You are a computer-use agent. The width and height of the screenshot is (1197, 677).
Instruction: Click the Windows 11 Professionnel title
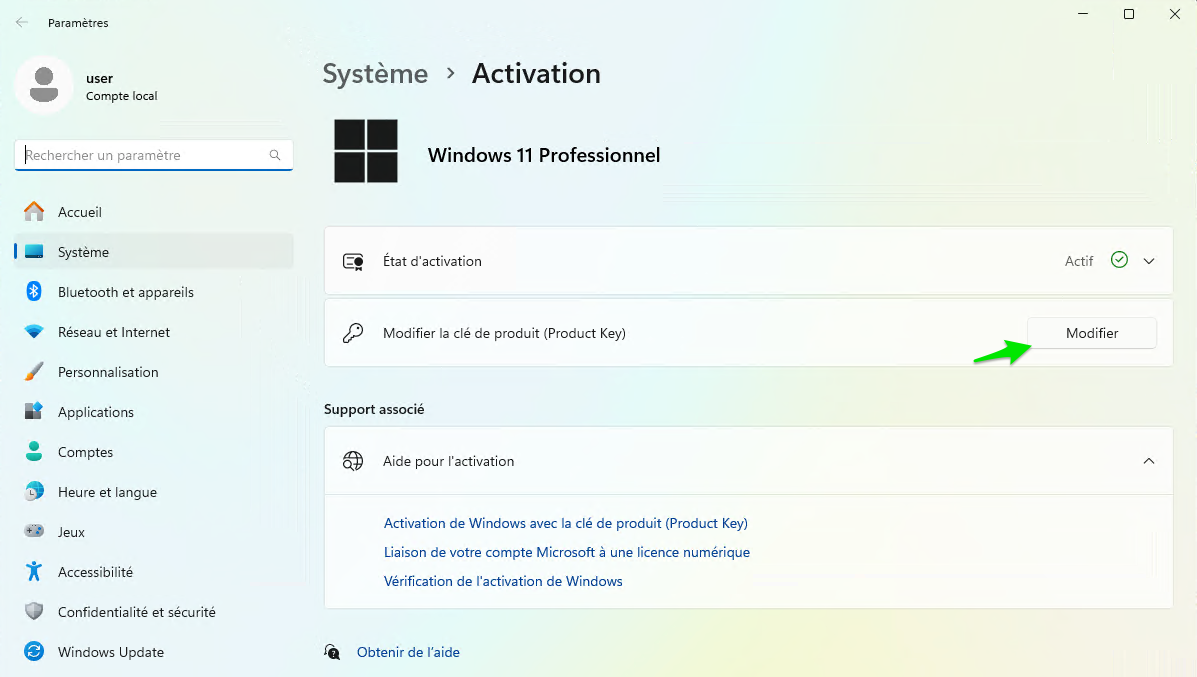(x=544, y=155)
